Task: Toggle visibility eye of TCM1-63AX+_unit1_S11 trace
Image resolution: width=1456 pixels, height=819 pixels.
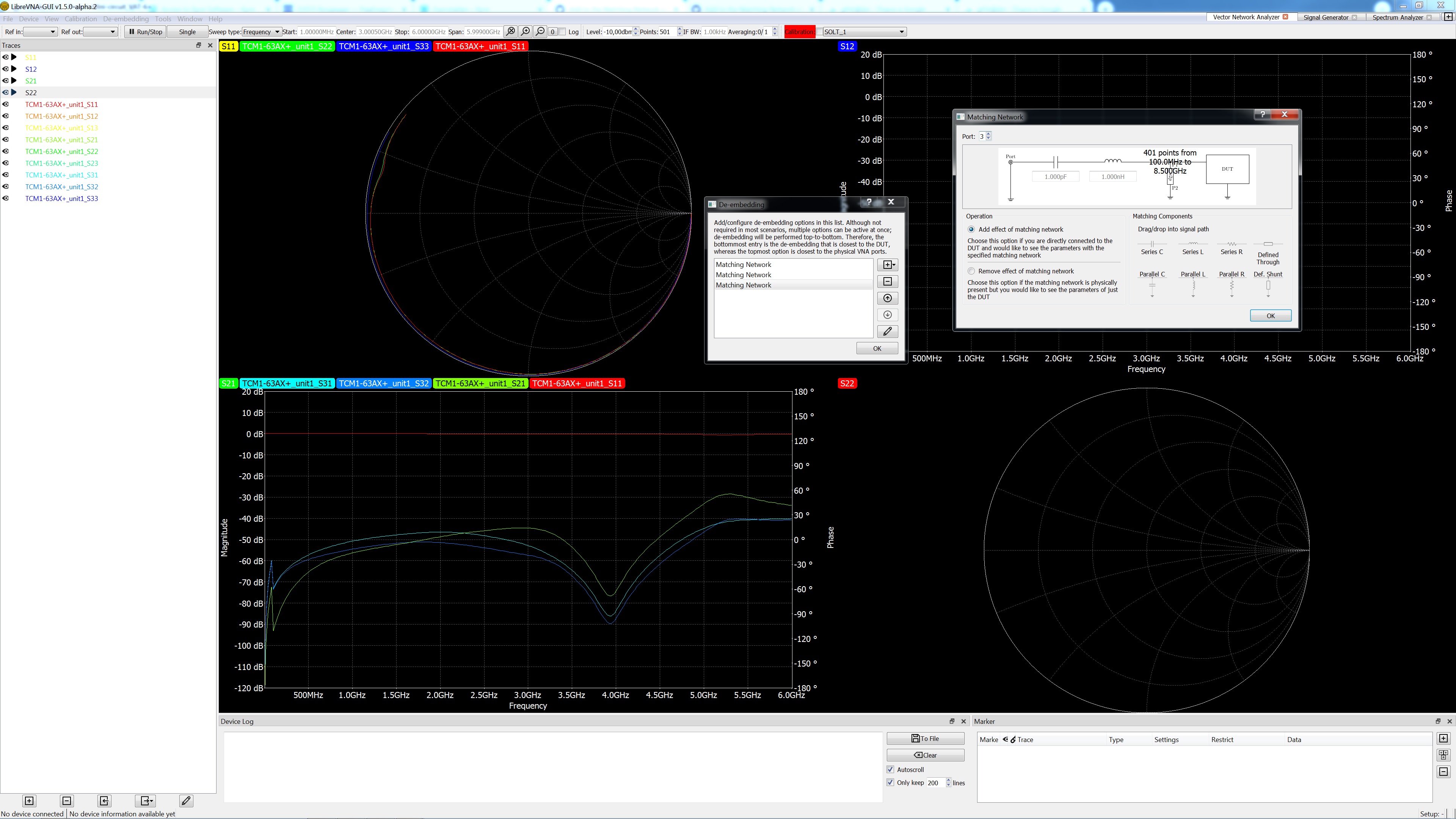Action: point(6,105)
